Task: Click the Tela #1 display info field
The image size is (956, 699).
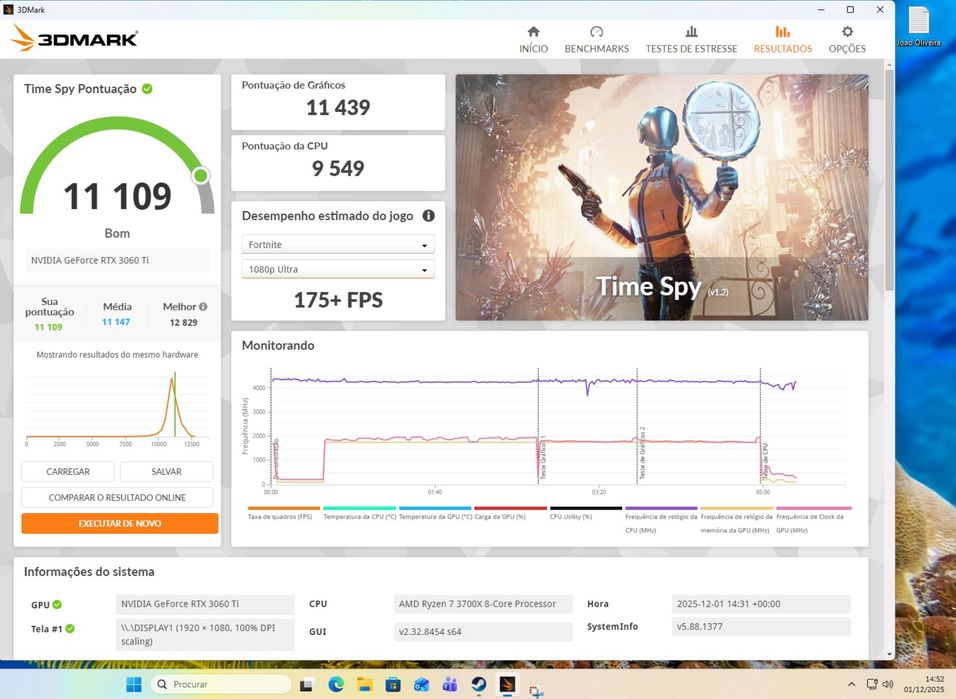Action: [205, 634]
